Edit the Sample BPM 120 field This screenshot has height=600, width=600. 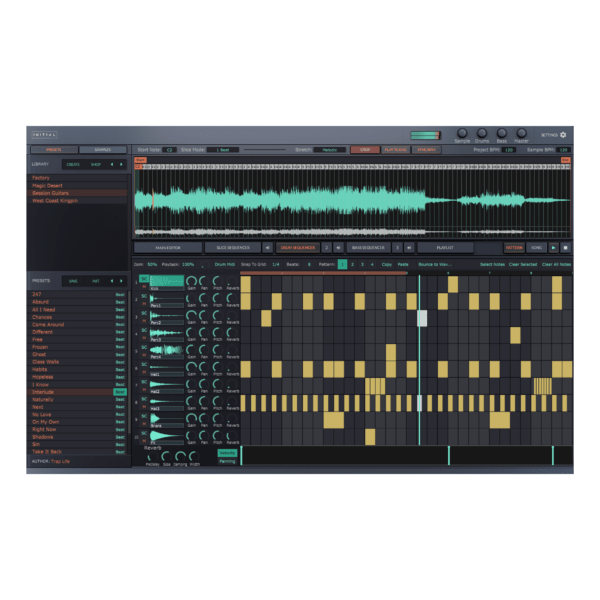point(563,150)
